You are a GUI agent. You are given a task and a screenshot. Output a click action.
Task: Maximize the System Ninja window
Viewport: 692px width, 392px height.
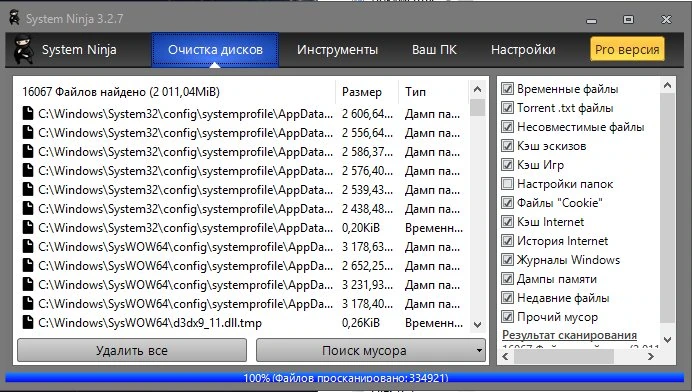(628, 19)
